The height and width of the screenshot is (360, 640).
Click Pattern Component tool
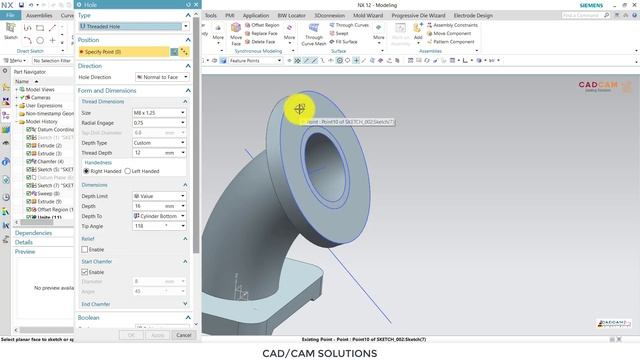(451, 42)
